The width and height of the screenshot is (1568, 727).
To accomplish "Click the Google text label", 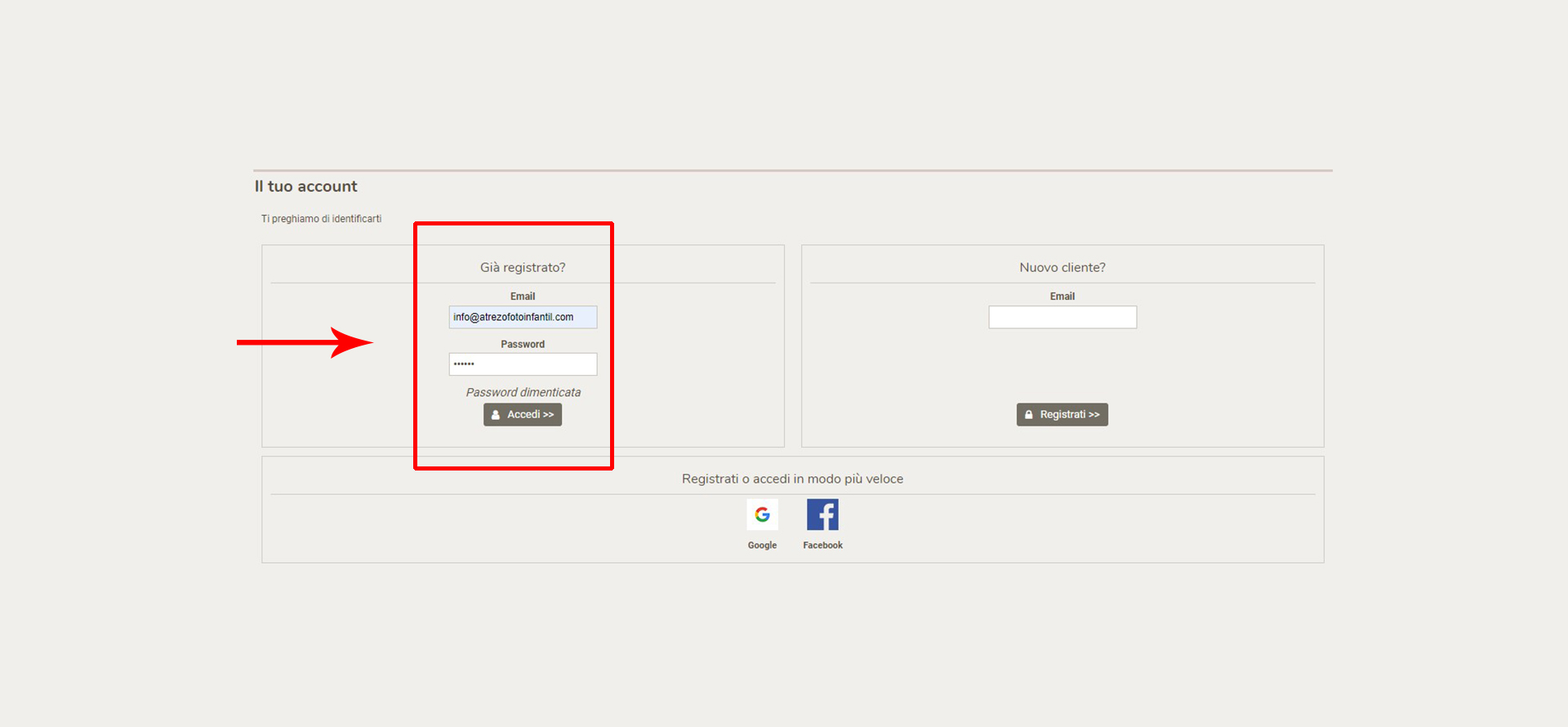I will [x=762, y=546].
